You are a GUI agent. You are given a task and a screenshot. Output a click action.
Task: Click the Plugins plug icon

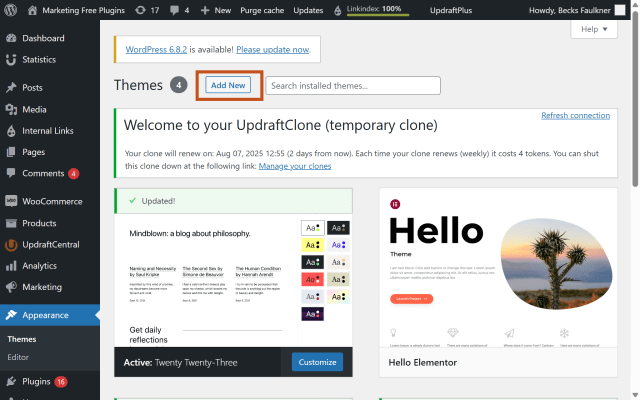click(11, 381)
